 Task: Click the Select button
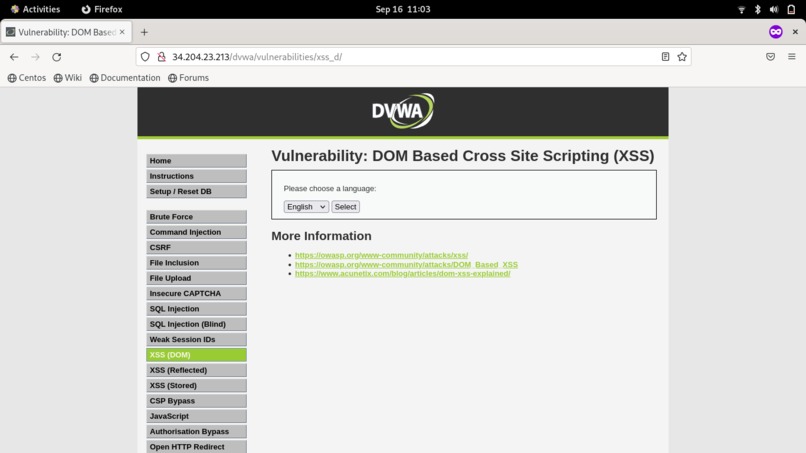pos(345,207)
